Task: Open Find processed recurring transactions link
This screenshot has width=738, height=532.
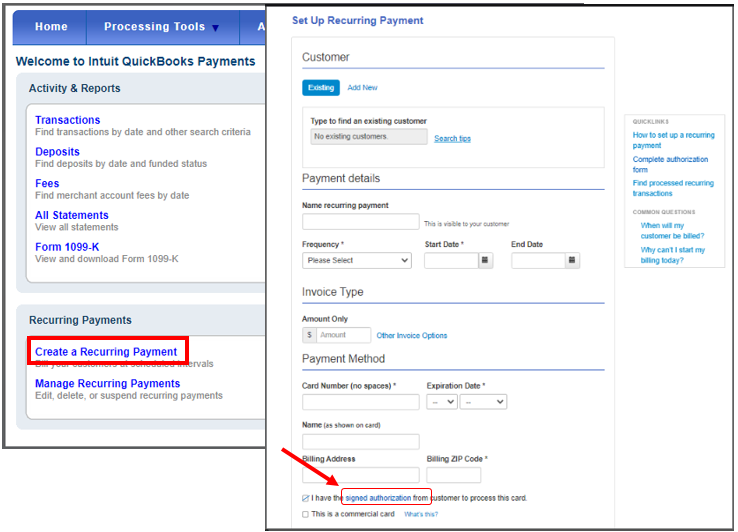Action: [673, 188]
